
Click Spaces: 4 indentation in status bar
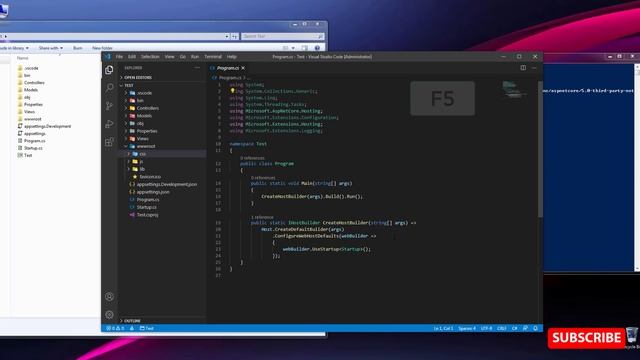(467, 328)
